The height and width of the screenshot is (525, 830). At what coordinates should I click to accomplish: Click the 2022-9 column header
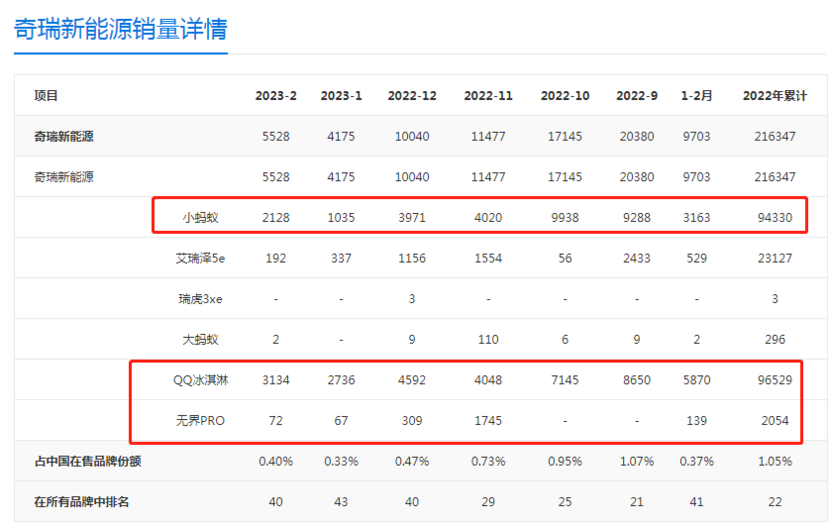click(x=637, y=96)
